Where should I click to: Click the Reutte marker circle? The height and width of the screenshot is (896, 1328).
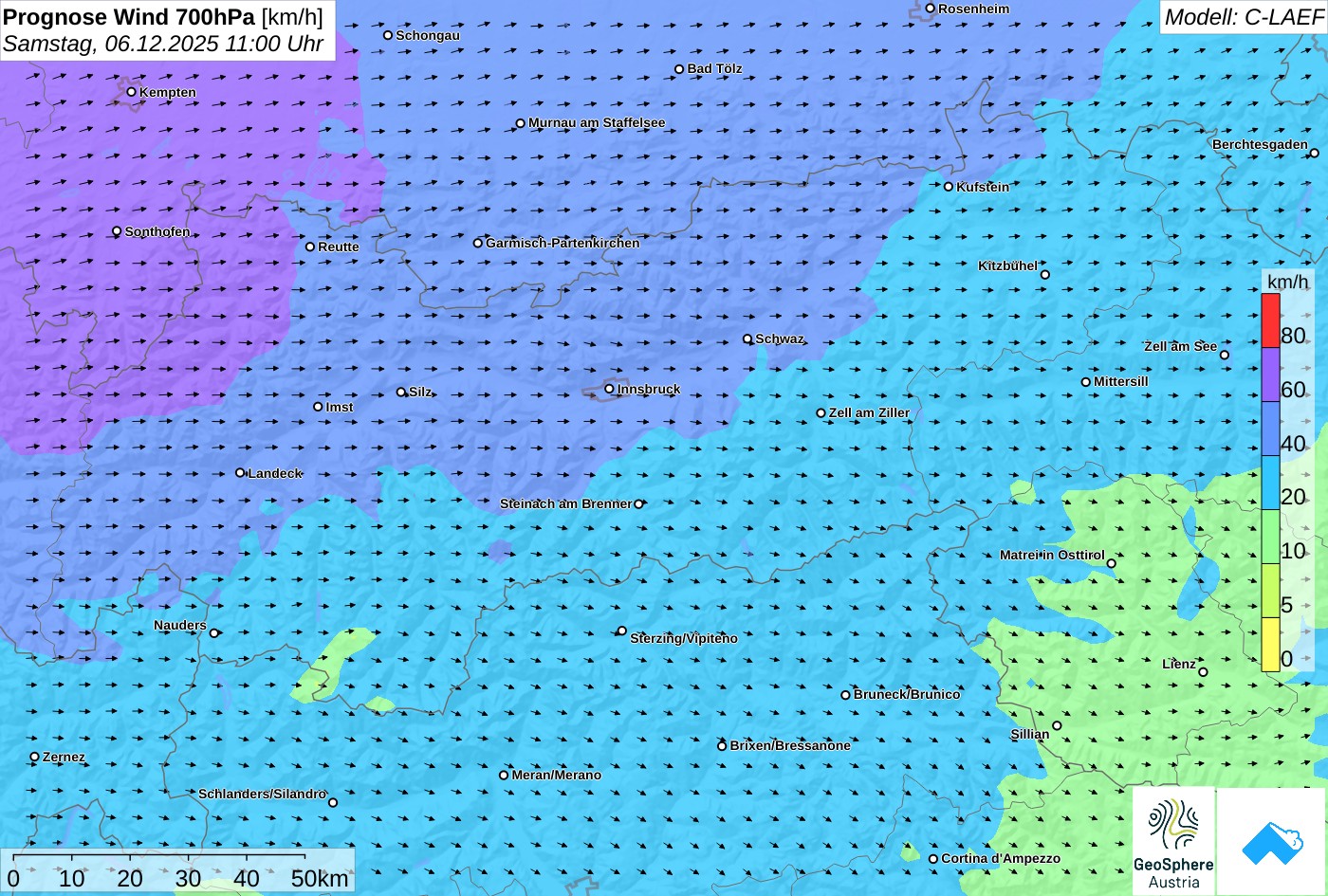click(x=310, y=247)
